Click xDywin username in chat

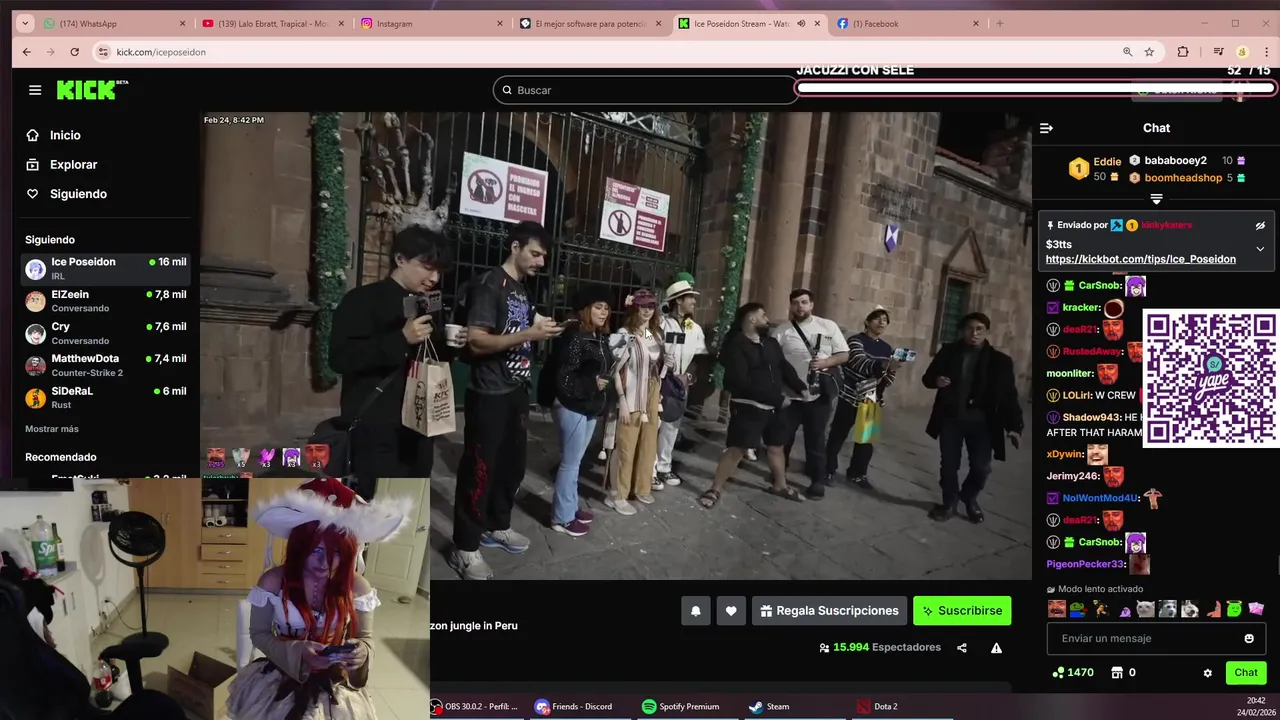pos(1065,454)
